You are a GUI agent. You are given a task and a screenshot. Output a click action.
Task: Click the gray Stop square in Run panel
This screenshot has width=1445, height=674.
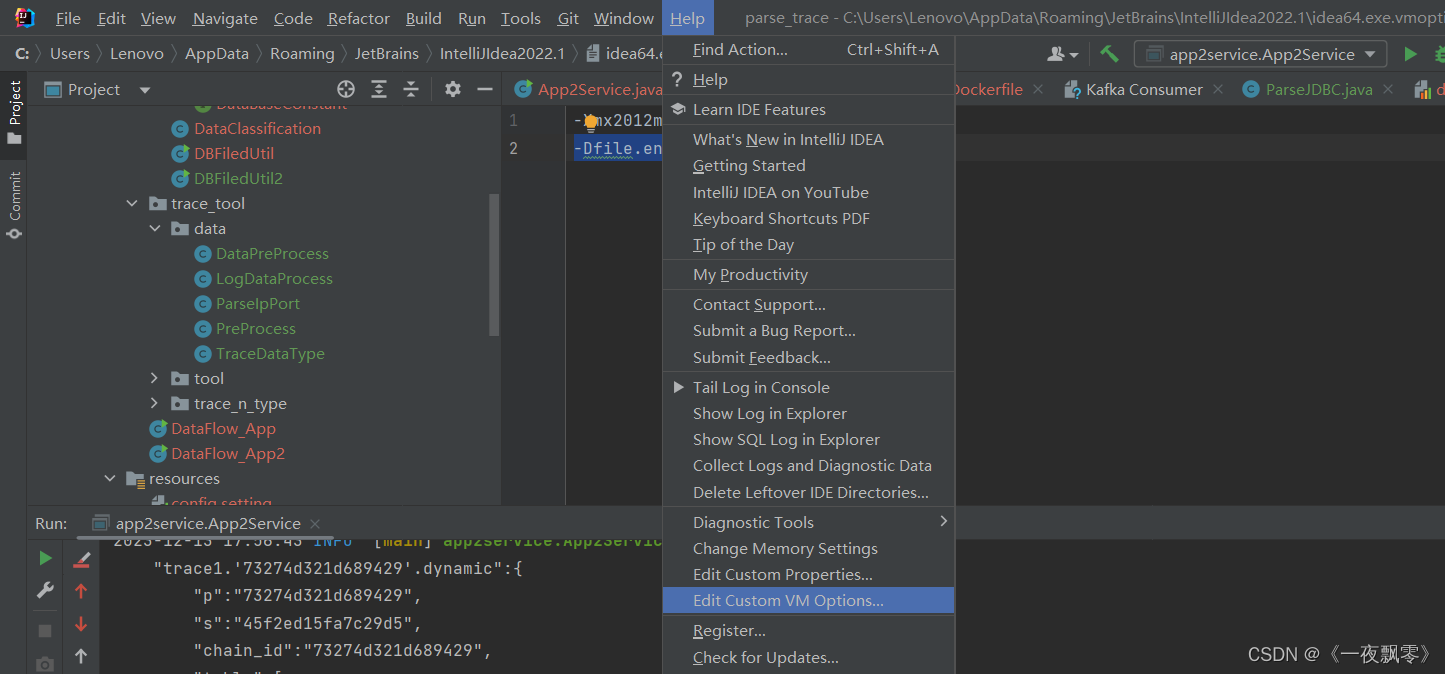pyautogui.click(x=45, y=631)
